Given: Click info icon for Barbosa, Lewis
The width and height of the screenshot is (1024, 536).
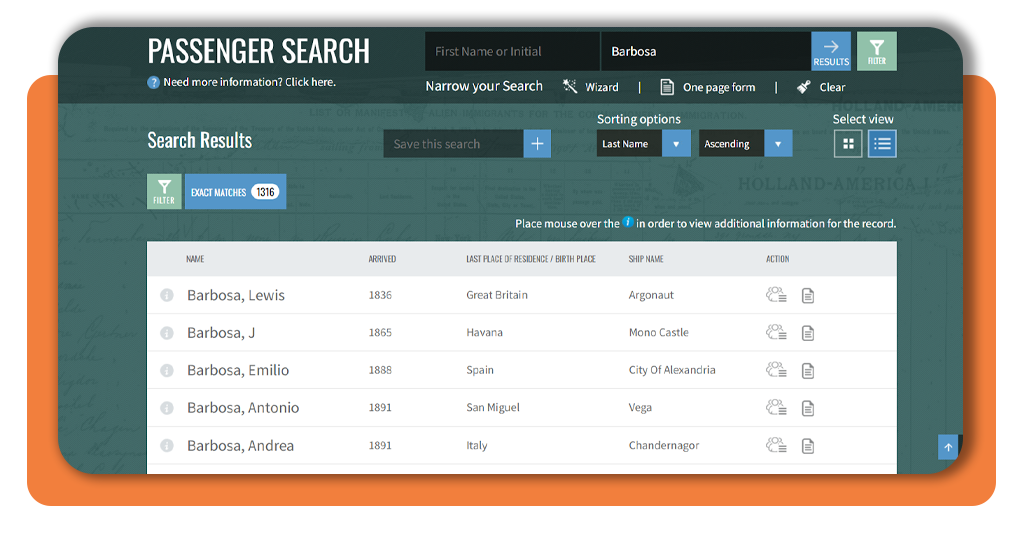Looking at the screenshot, I should point(167,295).
